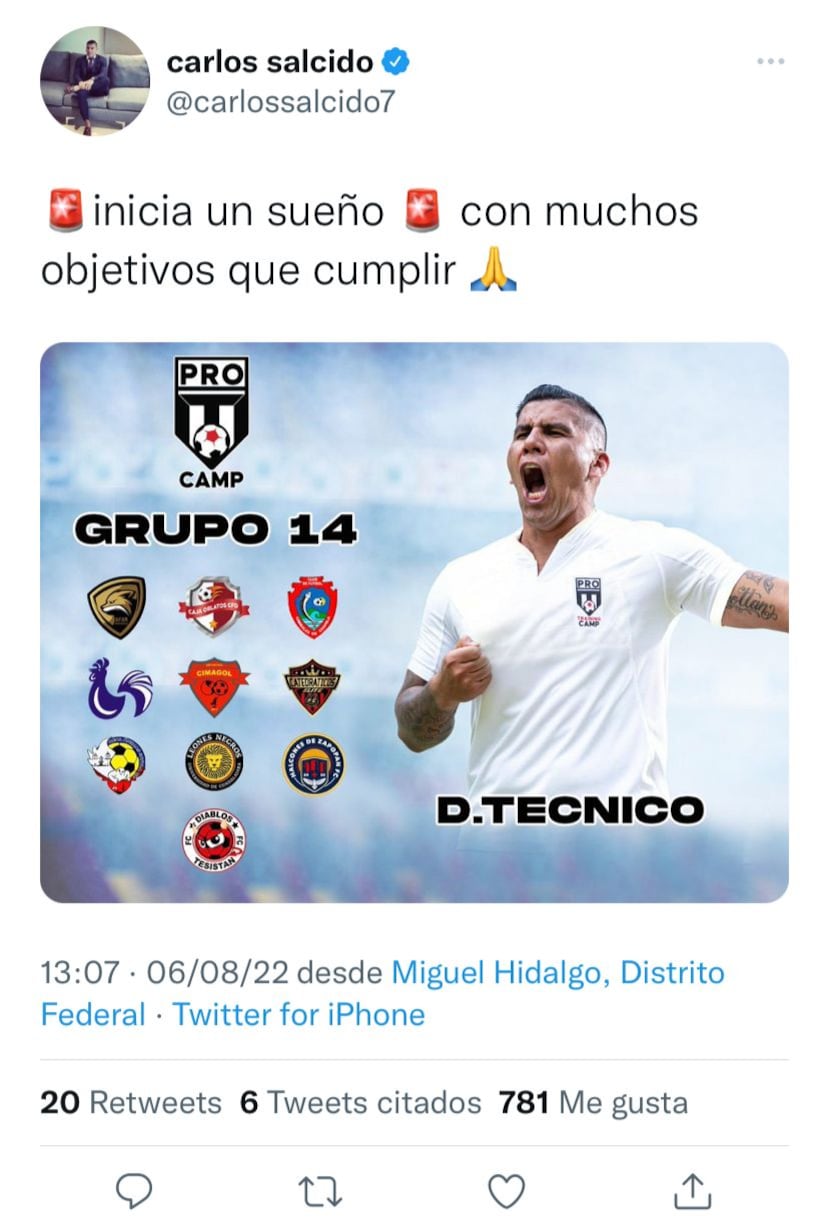Click the Pro Camp shield logo
This screenshot has width=829, height=1227.
point(211,423)
